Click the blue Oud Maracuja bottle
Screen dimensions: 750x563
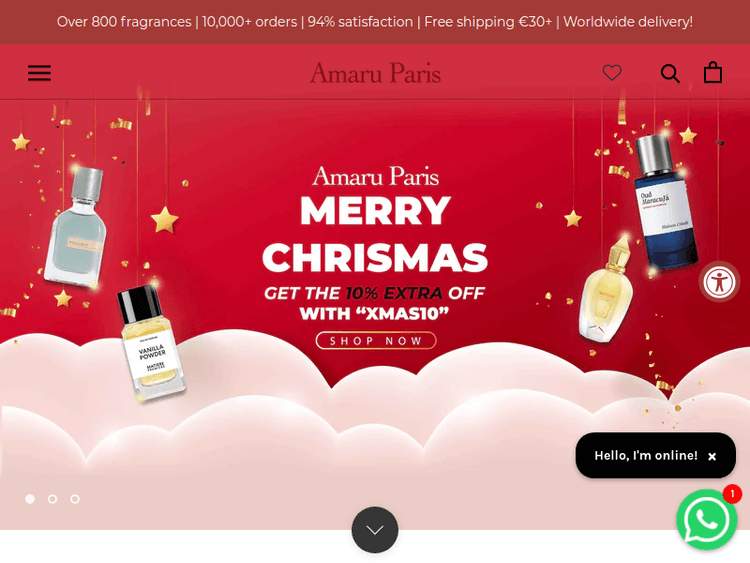tap(665, 201)
